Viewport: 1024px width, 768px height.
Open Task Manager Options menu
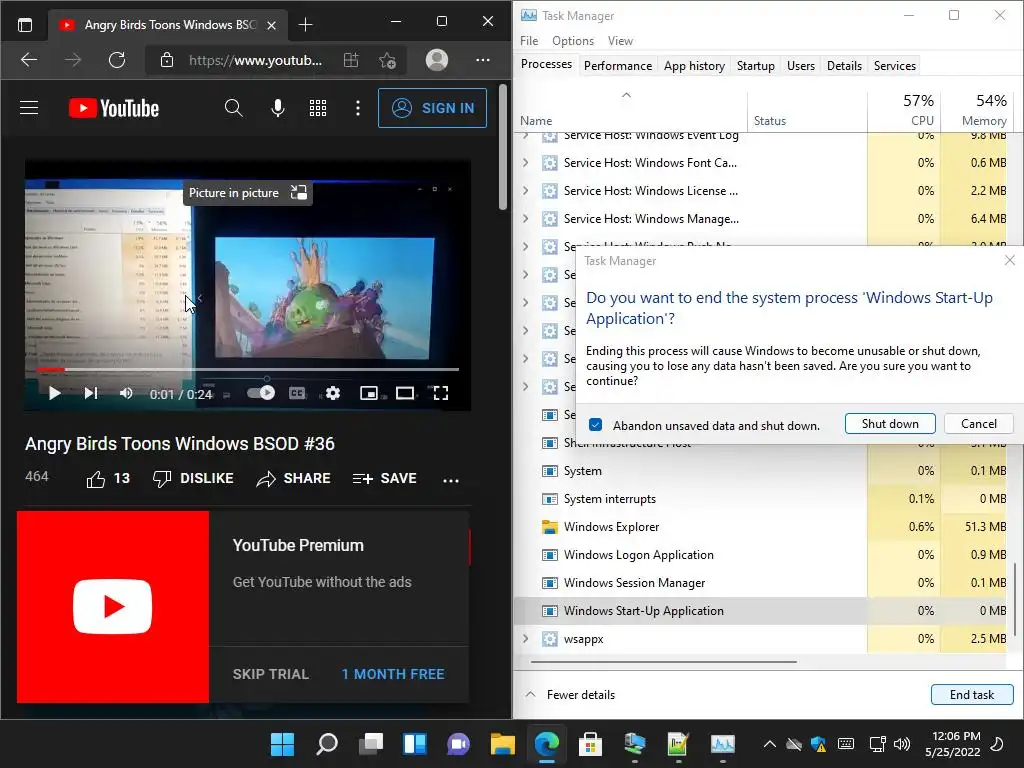[x=573, y=40]
